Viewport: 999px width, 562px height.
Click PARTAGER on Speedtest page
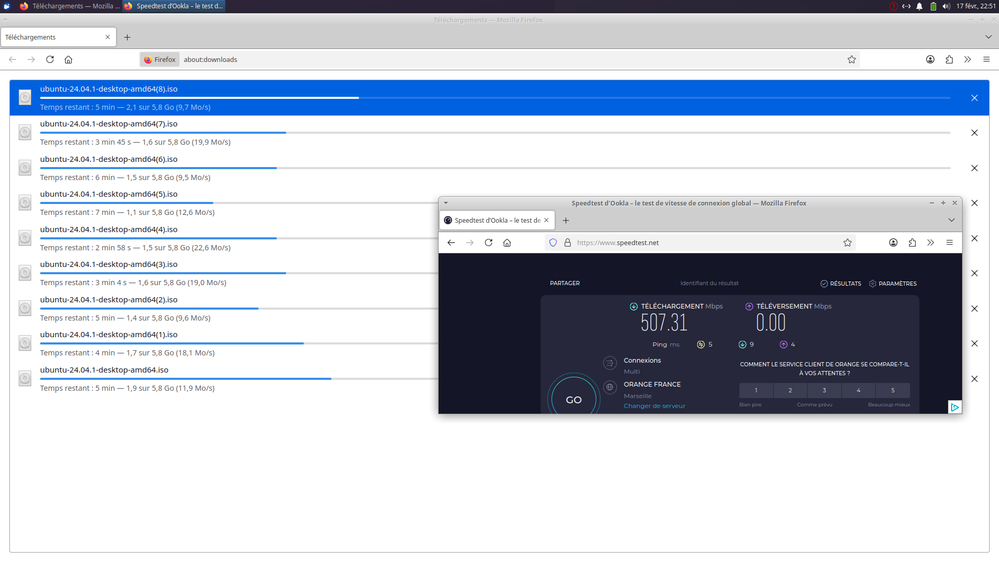pos(564,283)
